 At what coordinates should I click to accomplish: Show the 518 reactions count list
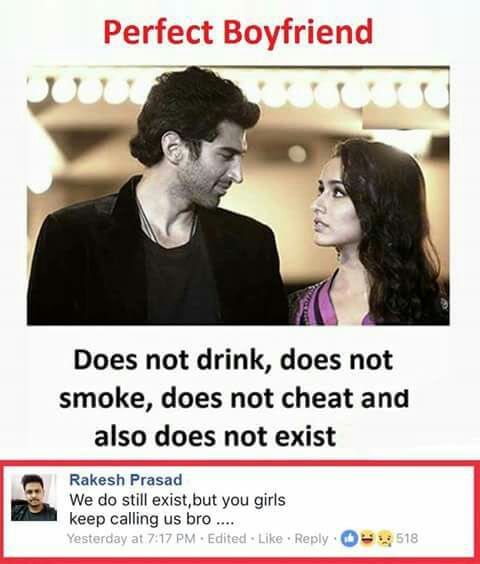(407, 538)
